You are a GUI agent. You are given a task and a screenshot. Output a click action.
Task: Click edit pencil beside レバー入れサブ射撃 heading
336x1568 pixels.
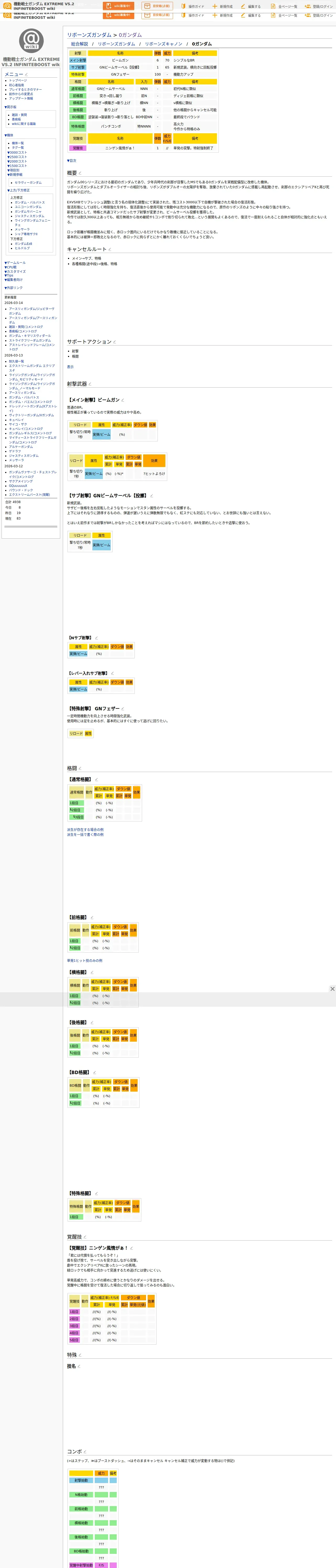point(112,673)
